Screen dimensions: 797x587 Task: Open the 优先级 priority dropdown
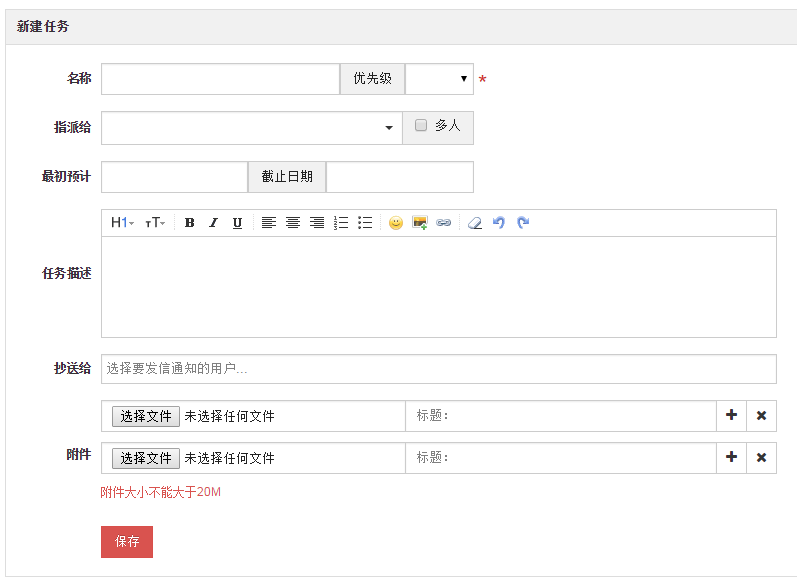[x=439, y=79]
